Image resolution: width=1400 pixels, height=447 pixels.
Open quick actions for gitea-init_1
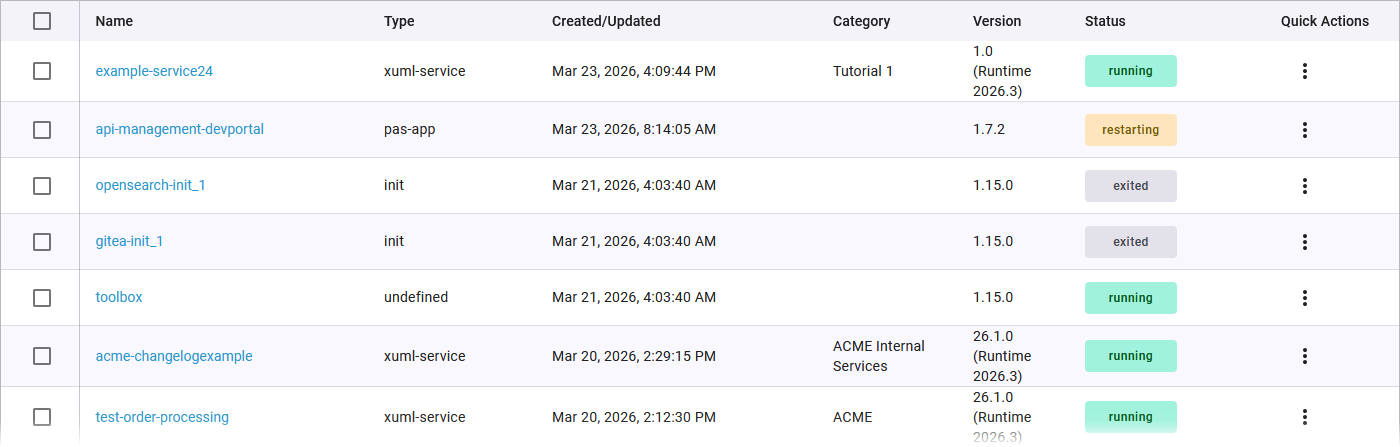click(1304, 242)
